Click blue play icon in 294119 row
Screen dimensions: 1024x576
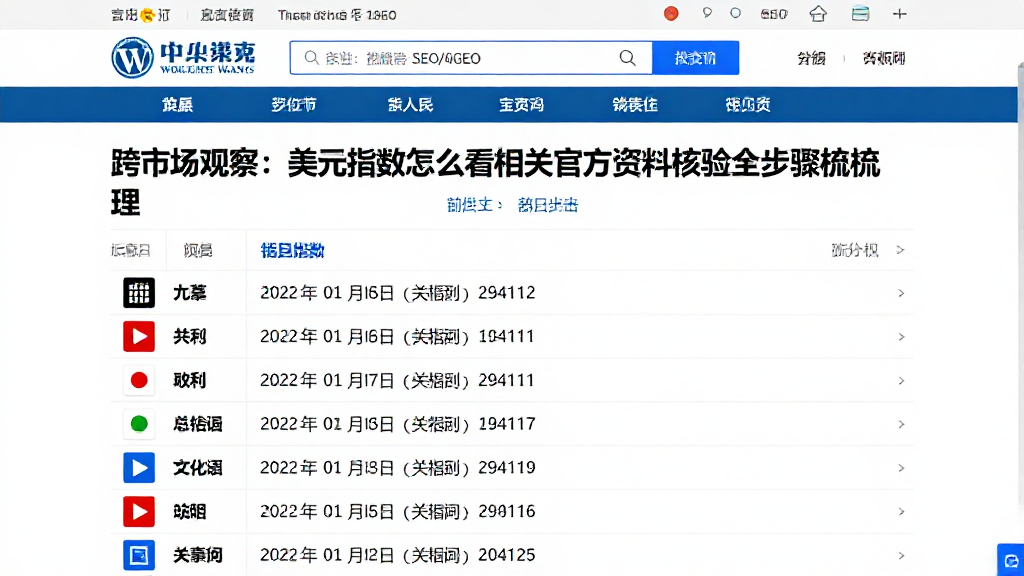[x=139, y=468]
